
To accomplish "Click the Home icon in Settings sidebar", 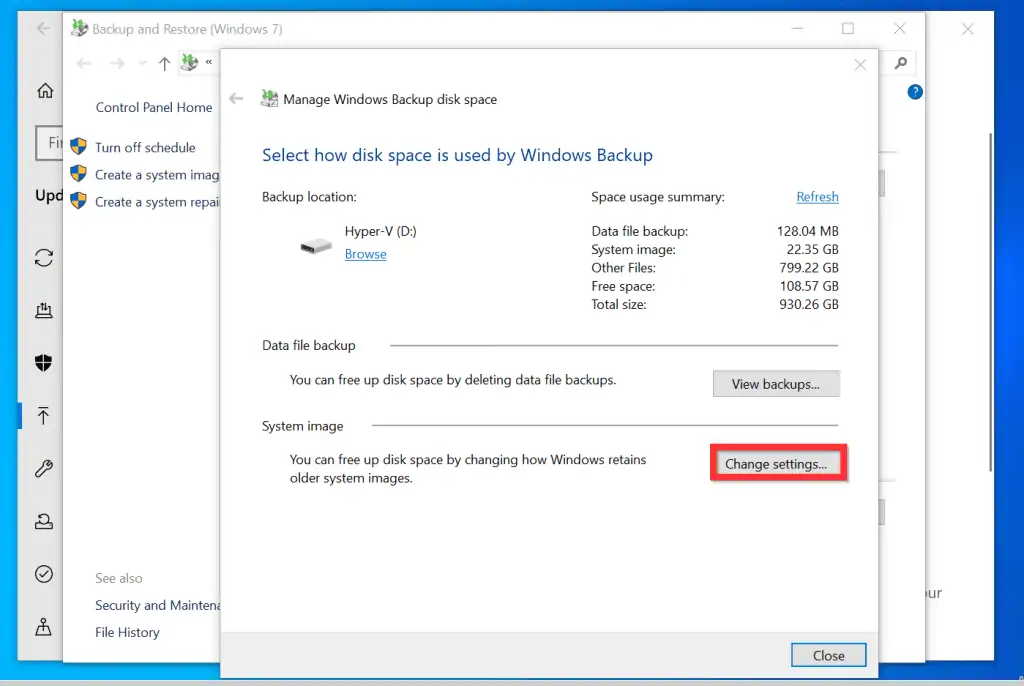I will pos(44,90).
